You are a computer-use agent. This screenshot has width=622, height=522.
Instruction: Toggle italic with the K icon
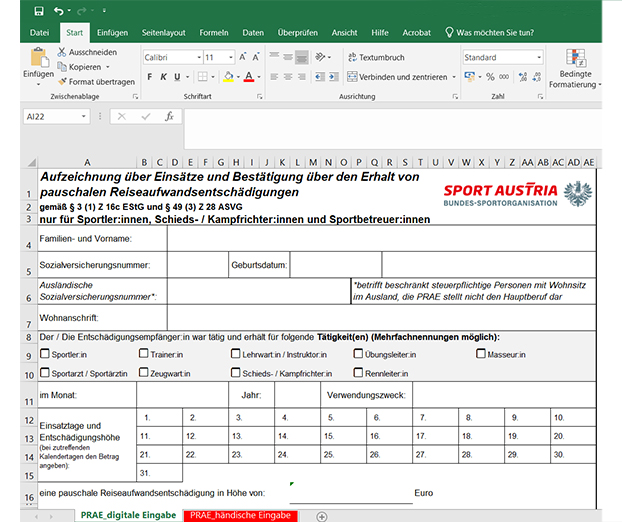coord(163,77)
